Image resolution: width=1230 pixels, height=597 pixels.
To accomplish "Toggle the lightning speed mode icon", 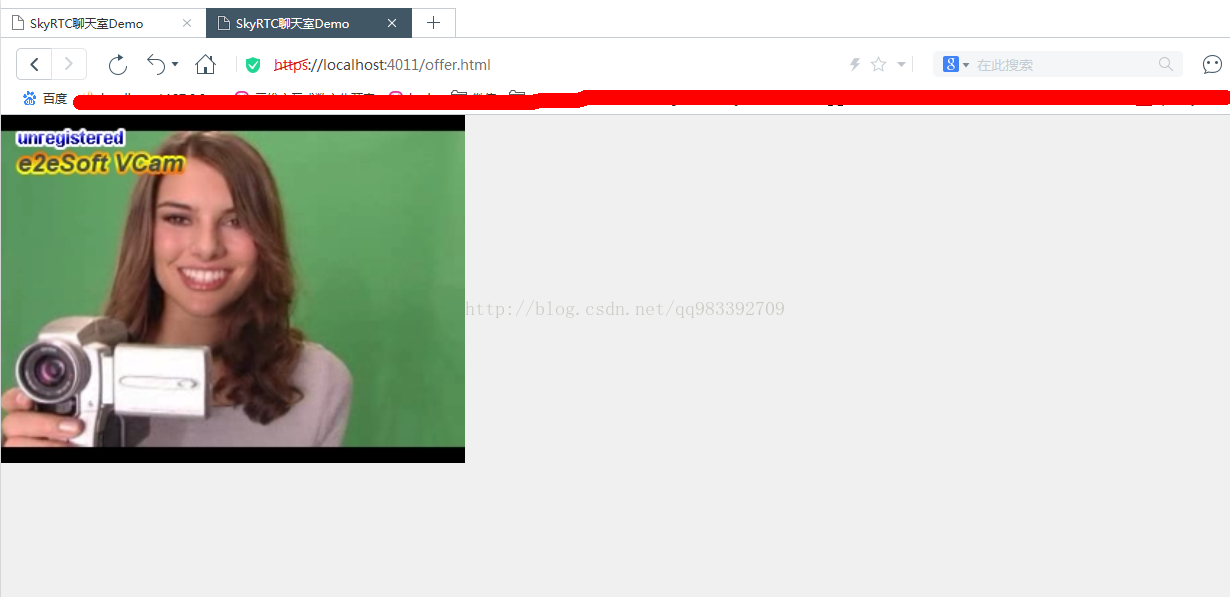I will point(855,65).
